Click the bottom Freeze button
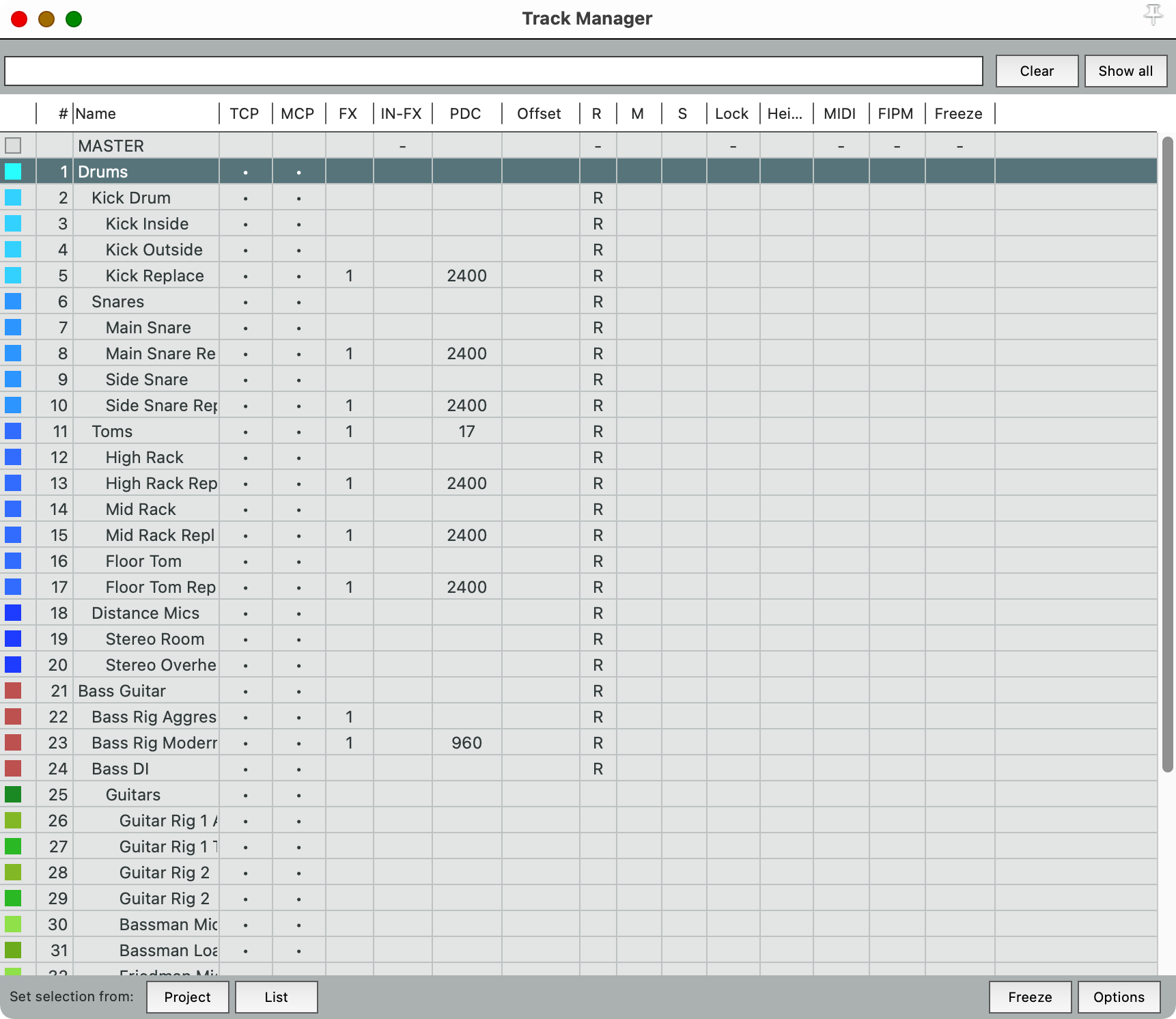This screenshot has width=1176, height=1019. (1029, 997)
